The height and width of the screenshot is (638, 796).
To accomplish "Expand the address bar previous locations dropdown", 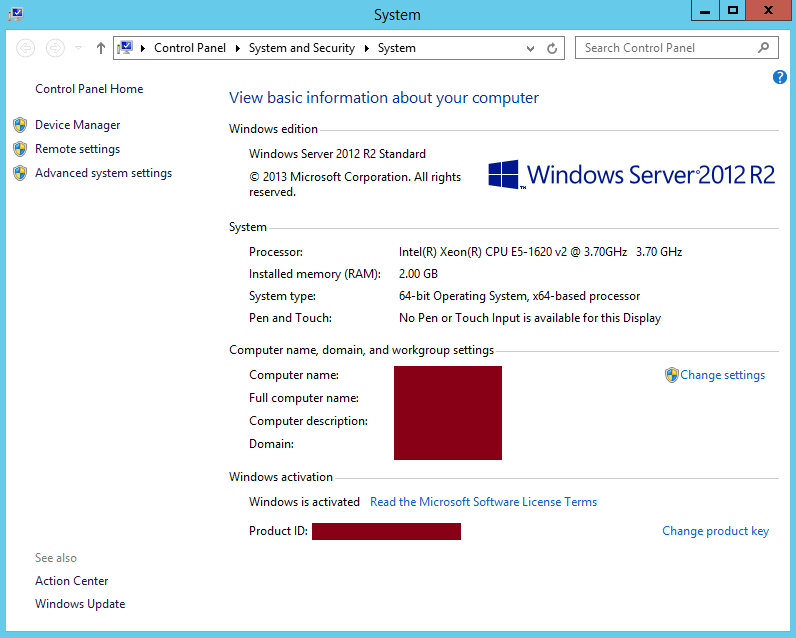I will point(531,48).
